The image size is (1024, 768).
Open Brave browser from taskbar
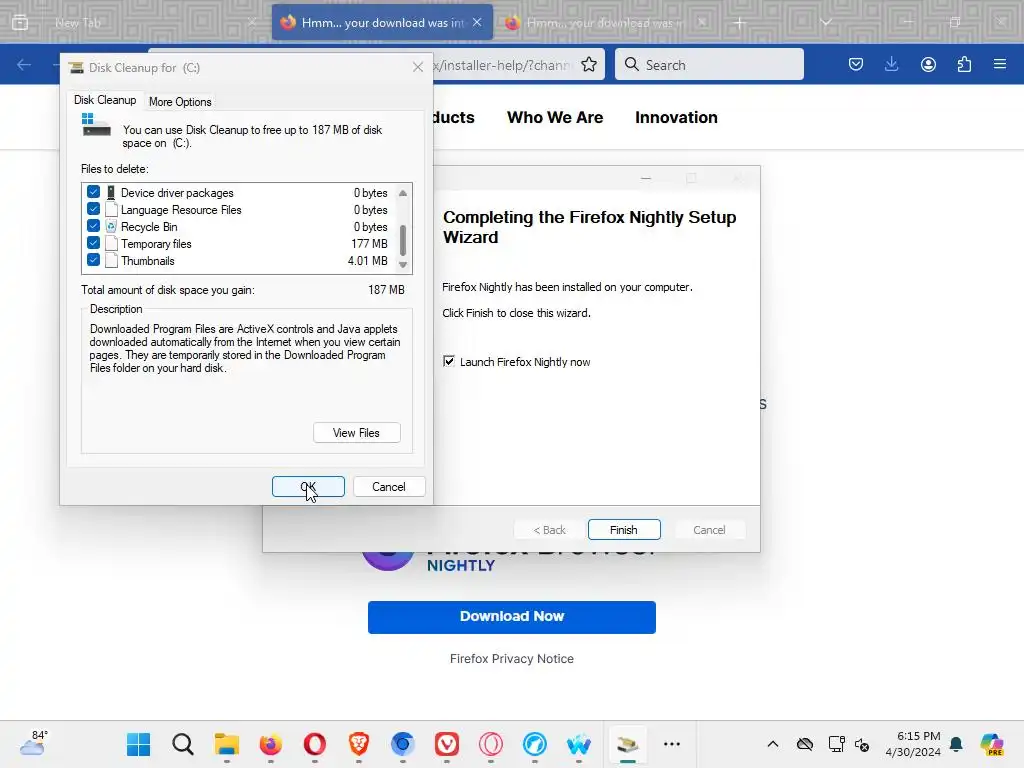pyautogui.click(x=359, y=744)
